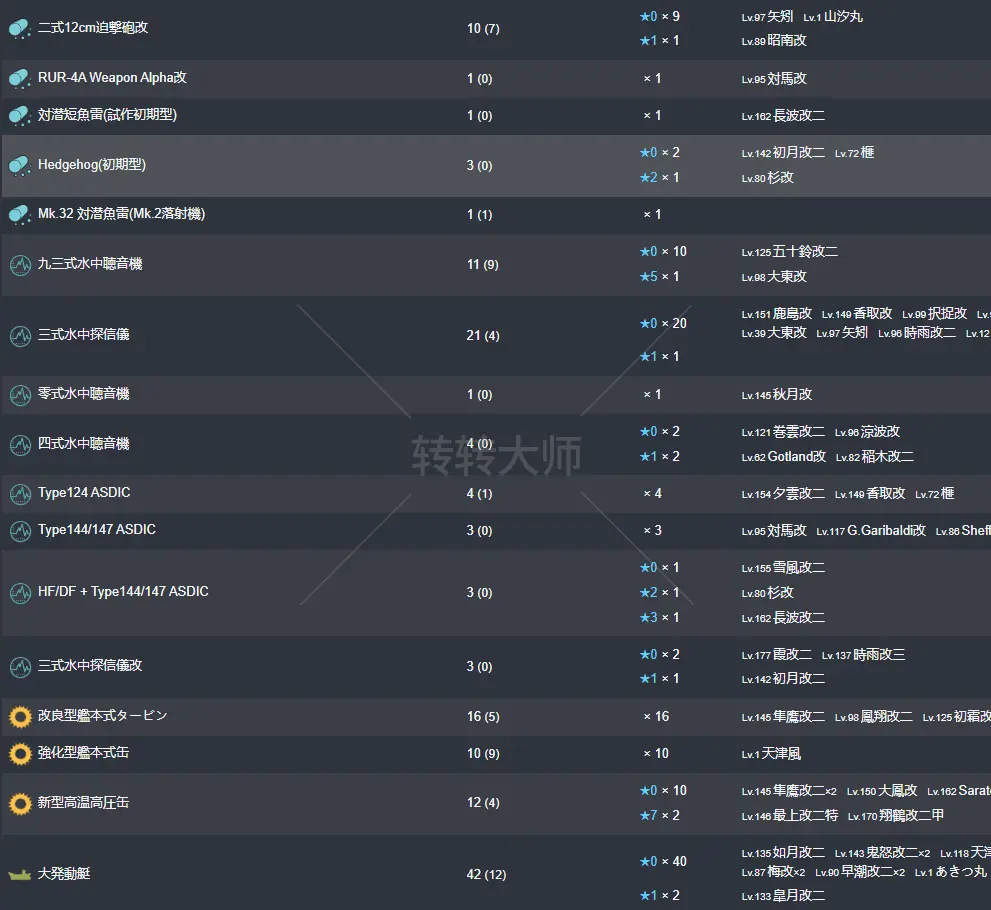
Task: Click the turbine icon for 改良型艦本式タービン
Action: 19,716
